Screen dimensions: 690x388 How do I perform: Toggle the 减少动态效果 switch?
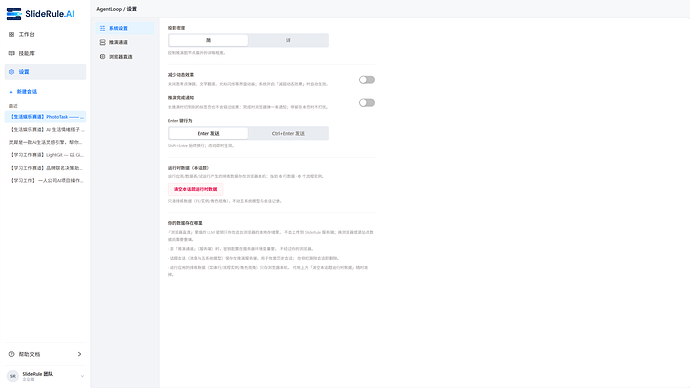point(367,80)
